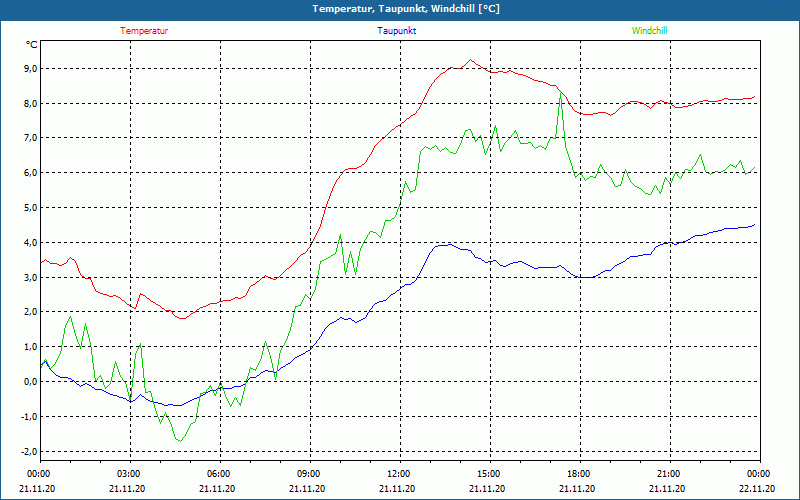Click the chart title Temperatur, Taupunkt, Windchill
The width and height of the screenshot is (800, 500).
tap(406, 9)
